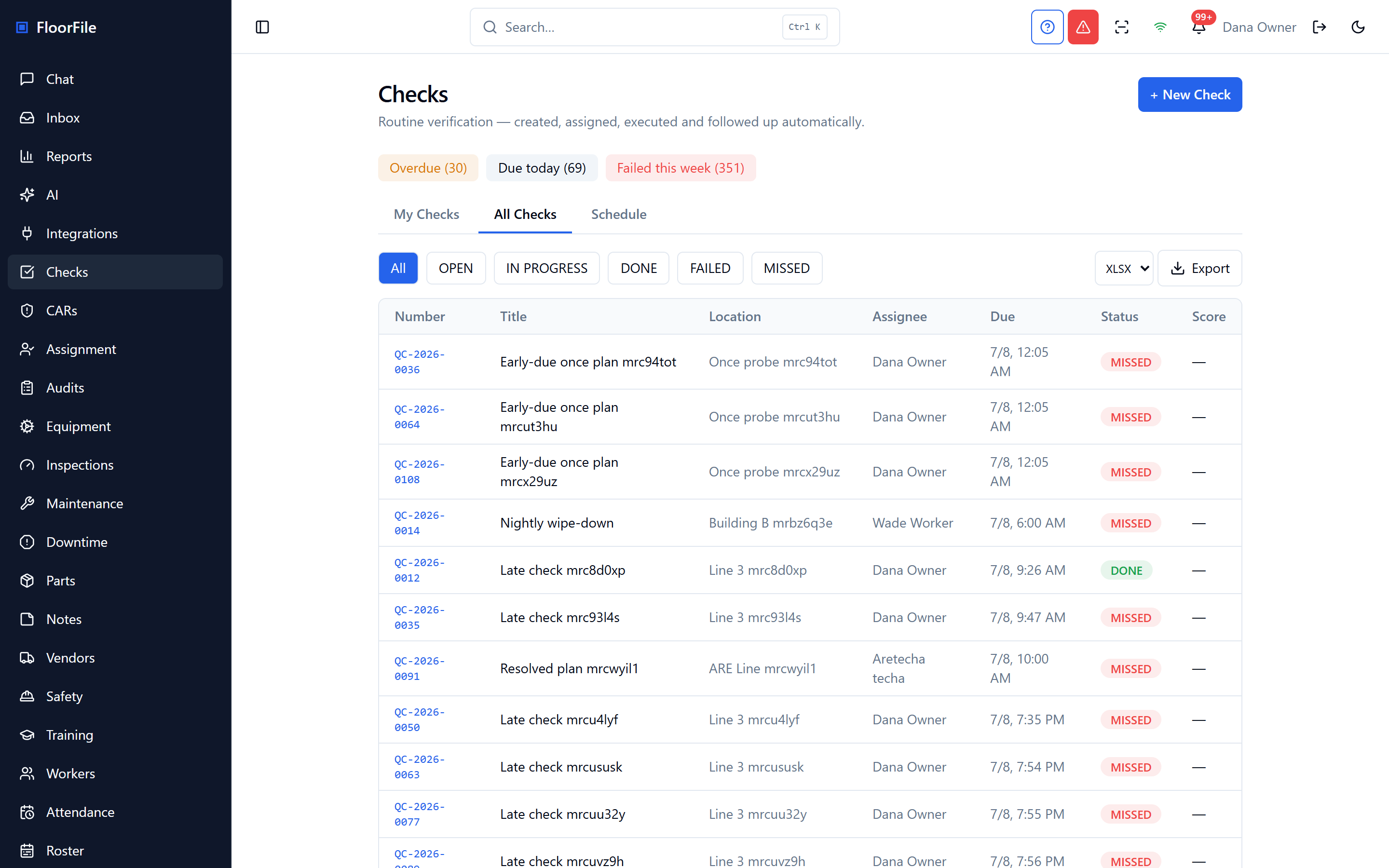Focus the Search input field
1389x868 pixels.
click(x=654, y=27)
